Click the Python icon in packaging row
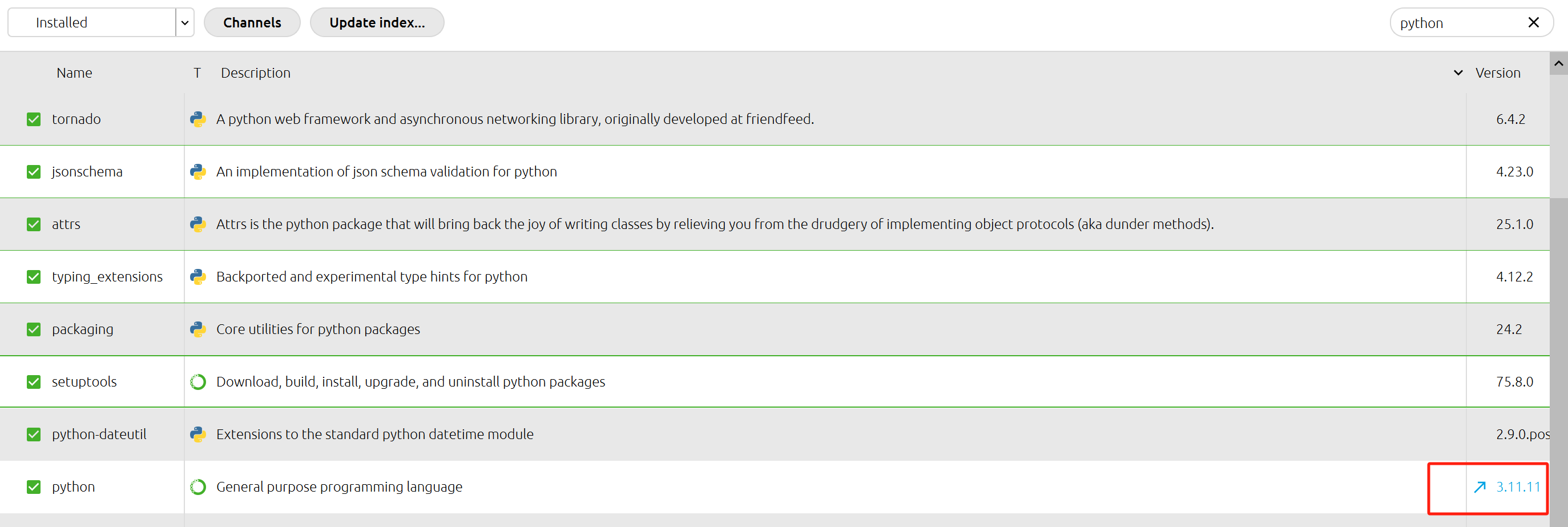The height and width of the screenshot is (527, 1568). 198,329
